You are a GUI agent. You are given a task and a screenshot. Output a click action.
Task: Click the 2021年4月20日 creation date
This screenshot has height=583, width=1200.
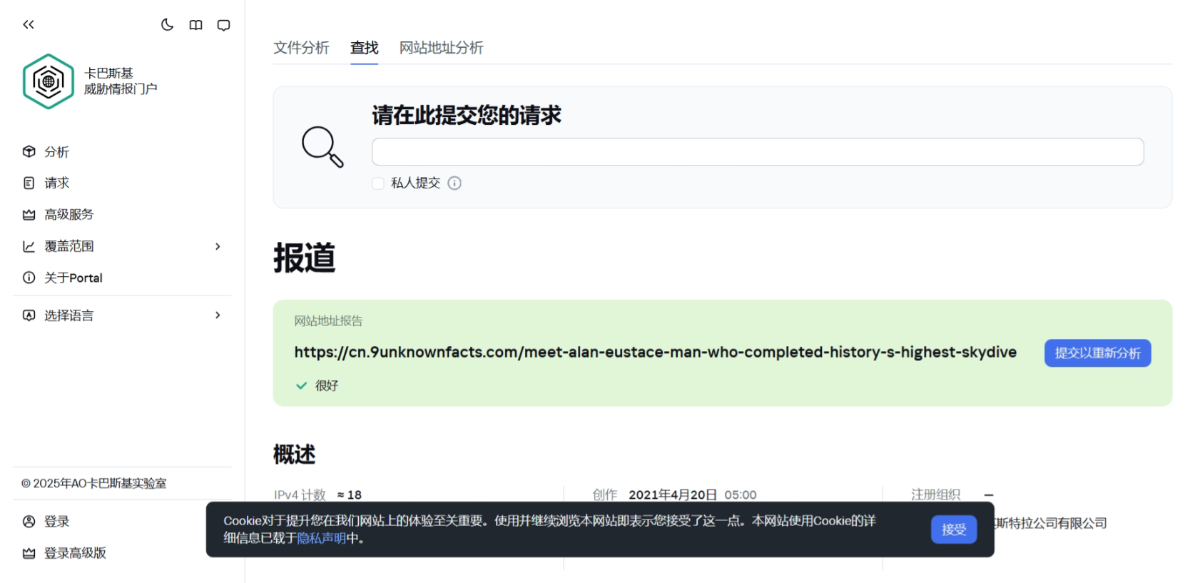pyautogui.click(x=673, y=494)
